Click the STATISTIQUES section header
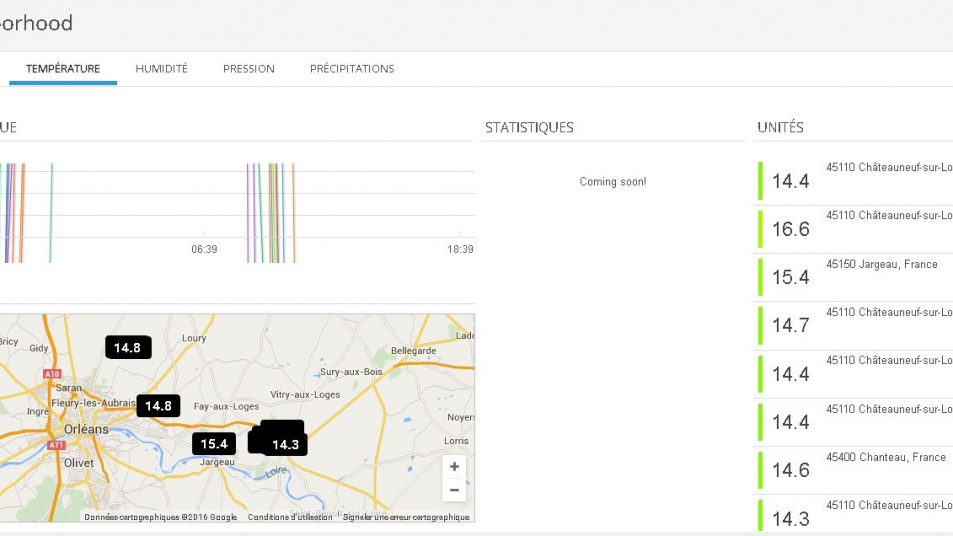 (x=529, y=127)
